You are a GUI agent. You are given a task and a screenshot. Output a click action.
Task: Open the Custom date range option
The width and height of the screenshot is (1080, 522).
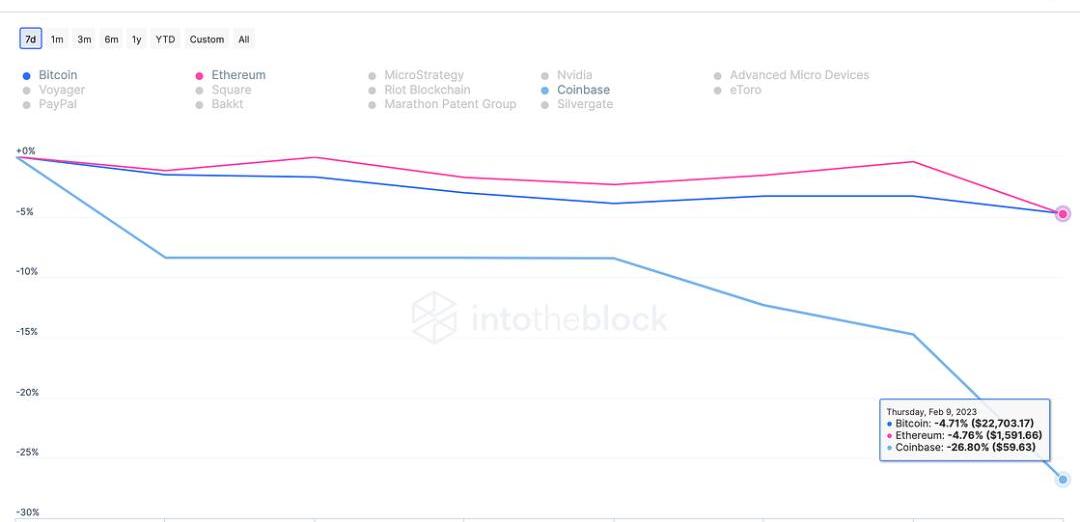[x=207, y=39]
